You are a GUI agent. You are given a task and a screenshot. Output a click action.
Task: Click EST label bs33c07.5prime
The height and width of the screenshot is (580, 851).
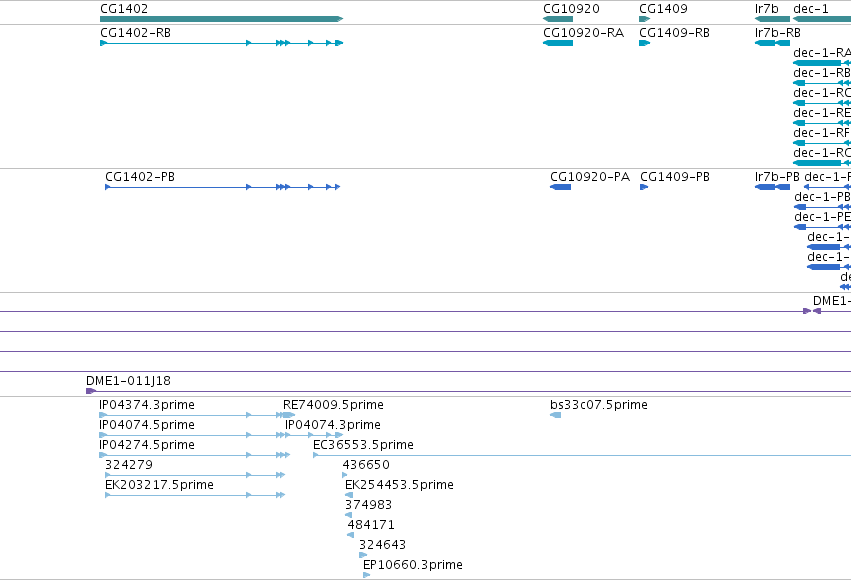pyautogui.click(x=599, y=405)
